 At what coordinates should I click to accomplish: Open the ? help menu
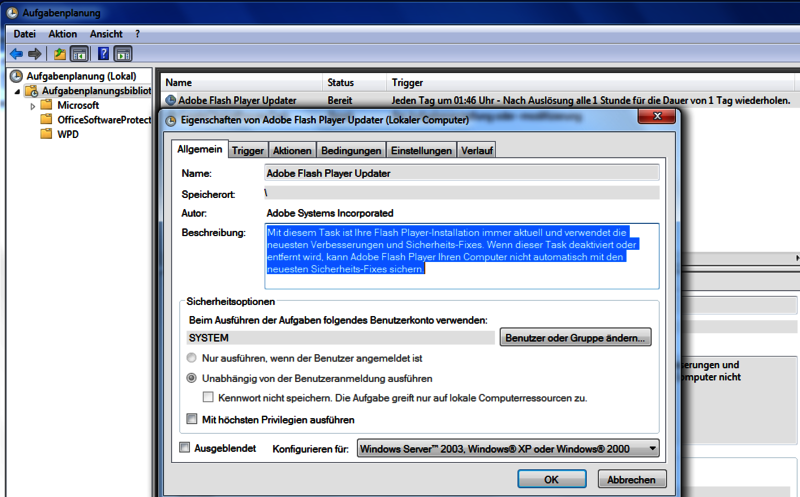point(137,34)
